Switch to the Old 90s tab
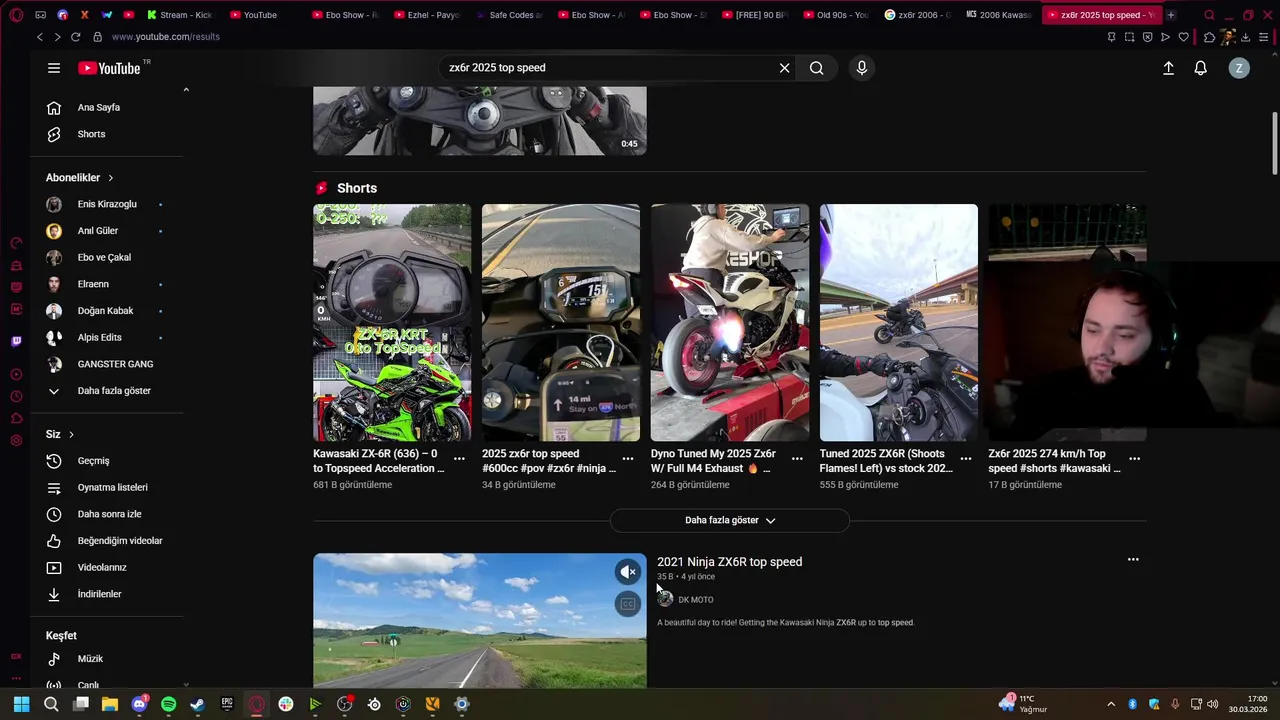Screen dimensions: 1280x720 point(837,15)
